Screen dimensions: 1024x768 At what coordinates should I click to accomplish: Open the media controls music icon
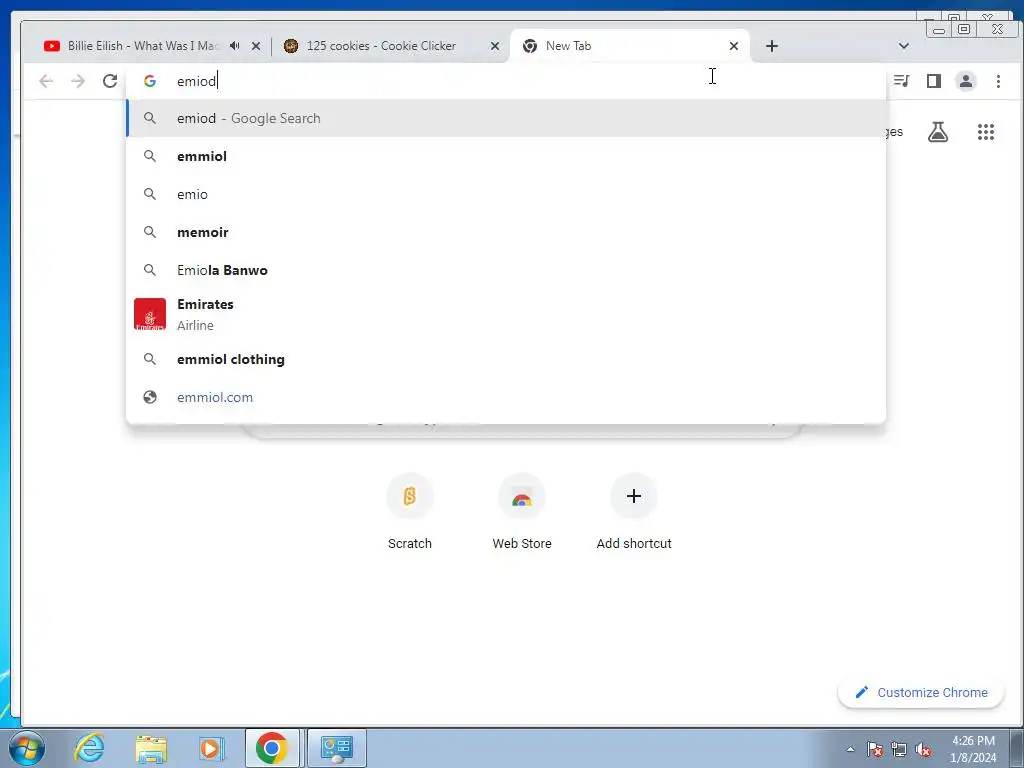click(902, 81)
